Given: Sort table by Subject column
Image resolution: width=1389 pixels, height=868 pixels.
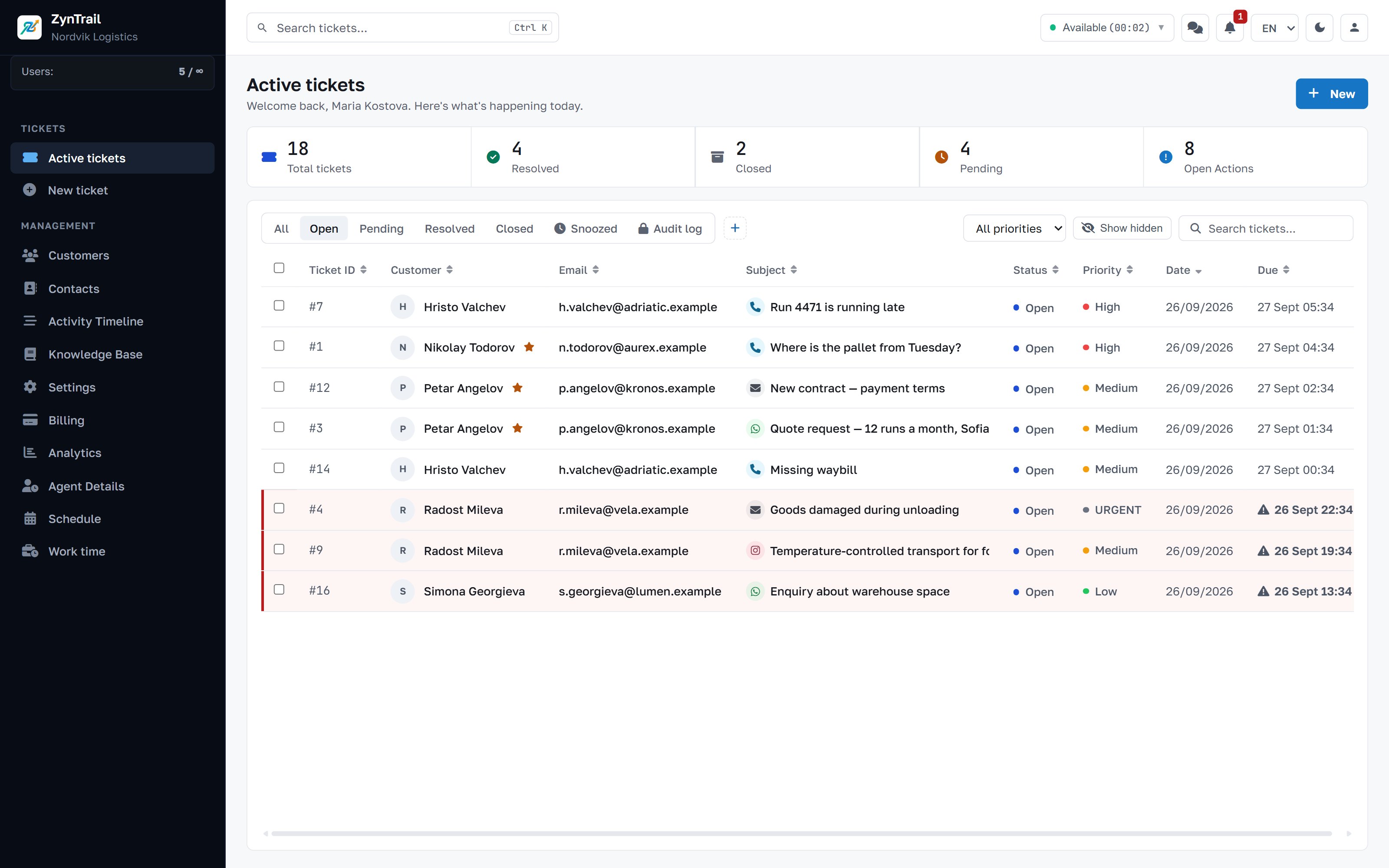Looking at the screenshot, I should (771, 270).
